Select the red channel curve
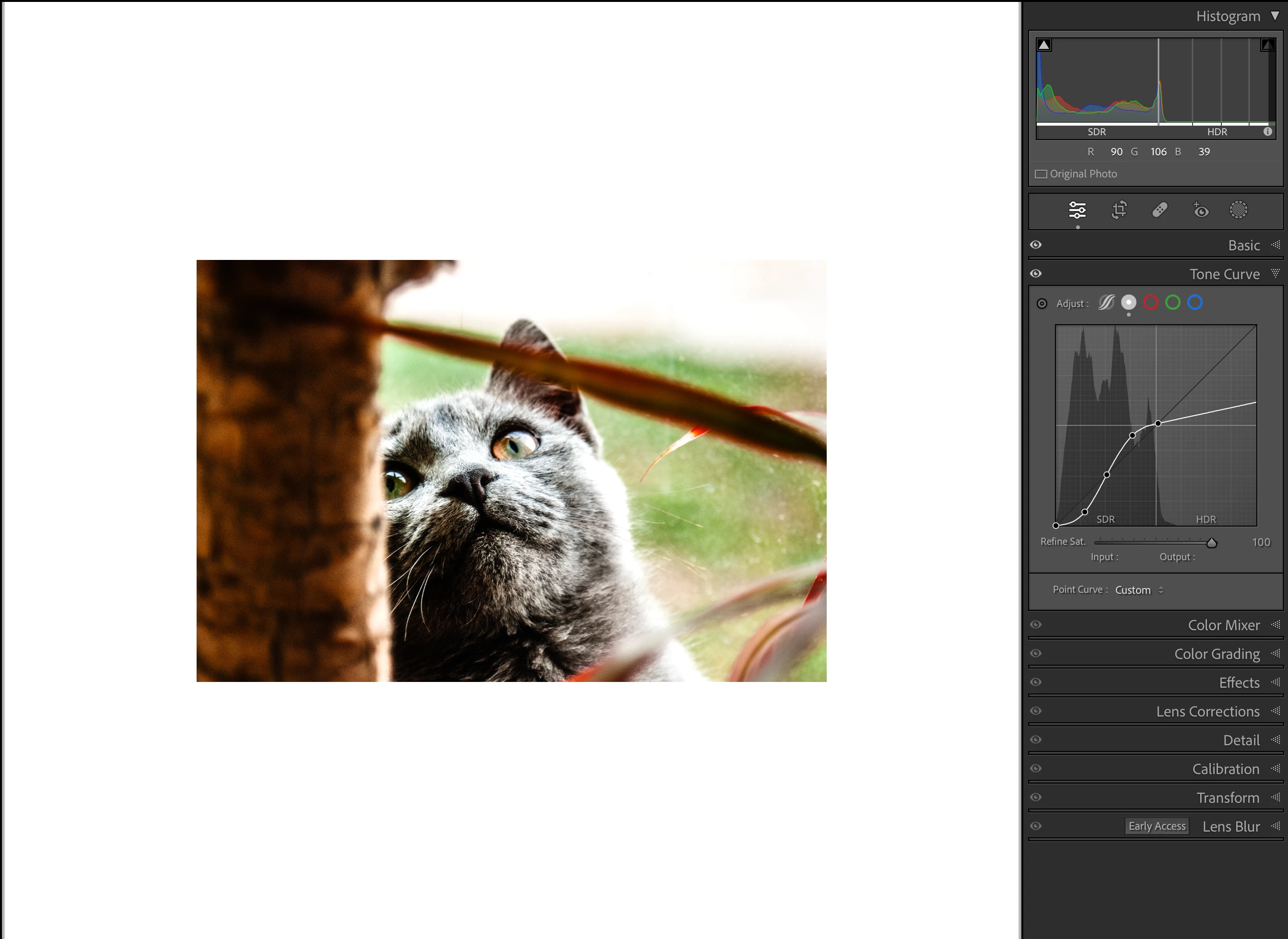 point(1150,303)
